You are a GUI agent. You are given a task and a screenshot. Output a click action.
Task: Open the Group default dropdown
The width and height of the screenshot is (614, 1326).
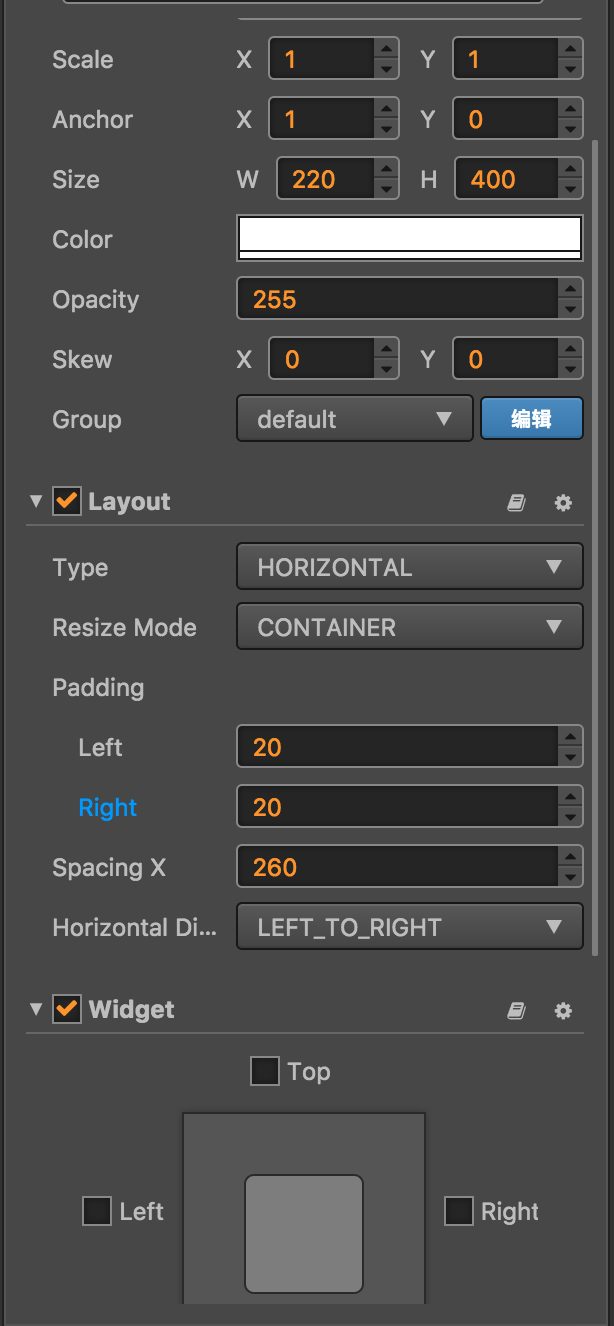[x=354, y=419]
